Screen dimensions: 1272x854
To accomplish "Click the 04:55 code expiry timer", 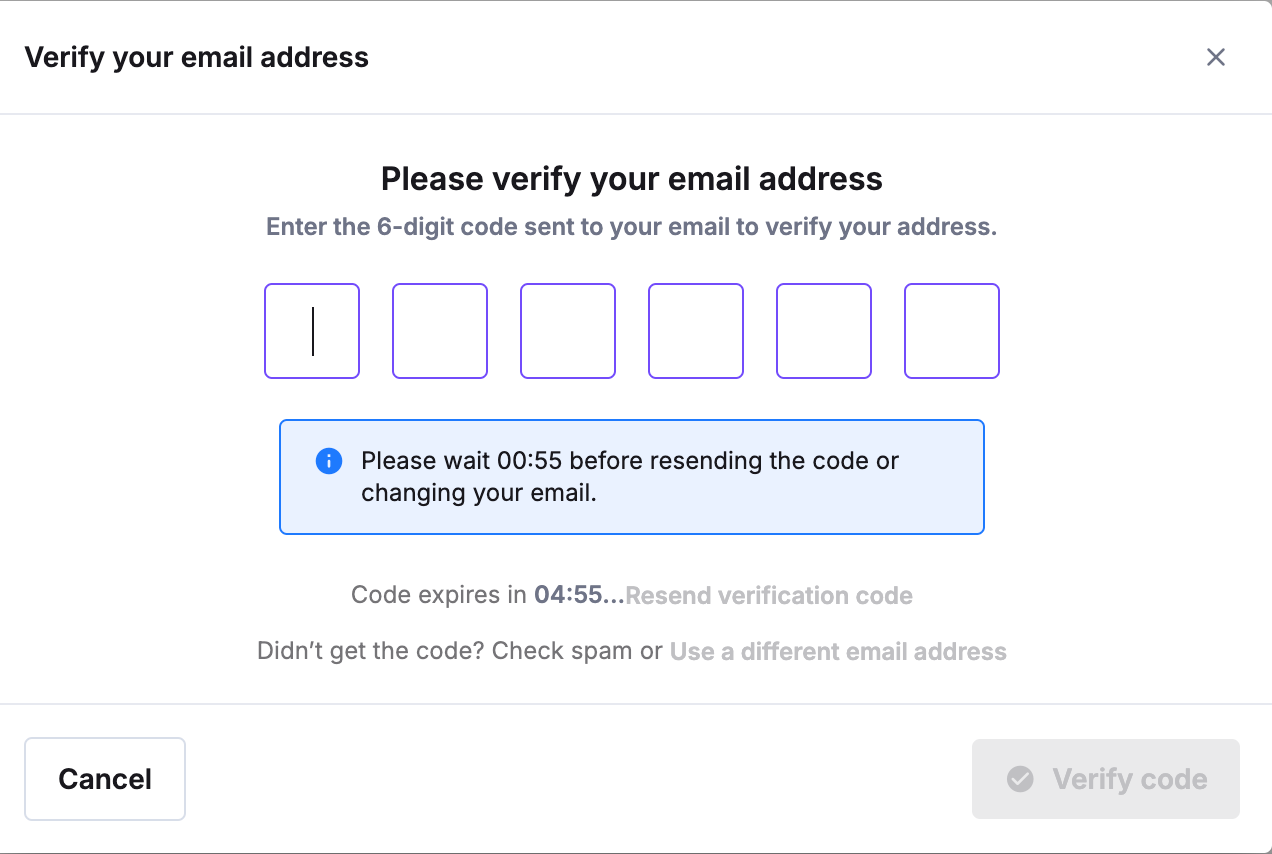I will (x=569, y=595).
